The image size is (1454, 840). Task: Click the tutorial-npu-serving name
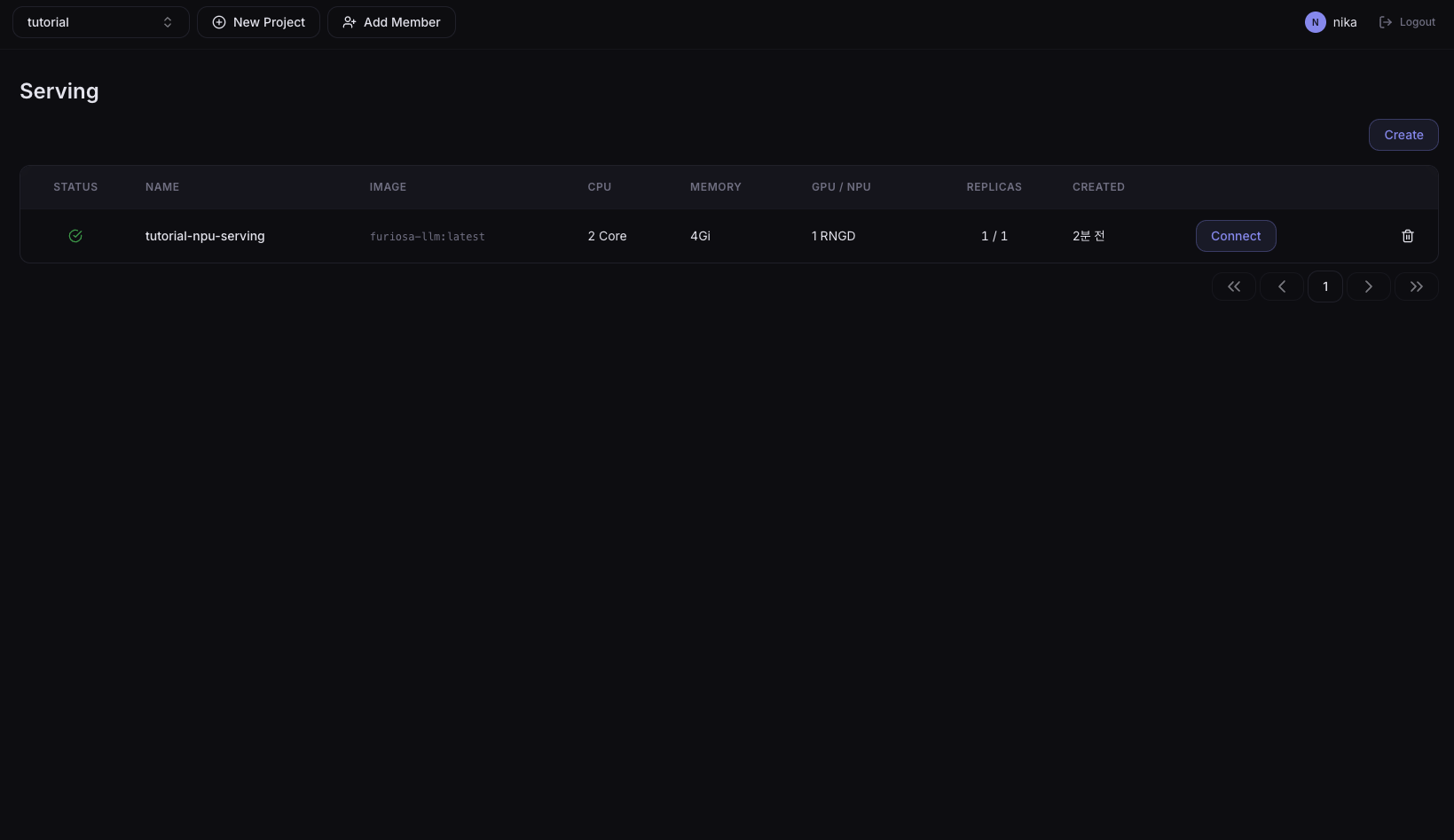point(205,236)
